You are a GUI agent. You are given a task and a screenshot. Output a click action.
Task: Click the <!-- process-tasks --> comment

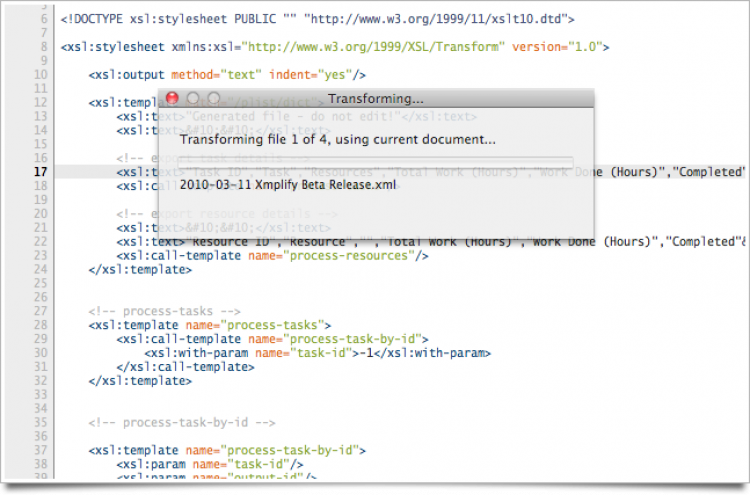coord(165,311)
